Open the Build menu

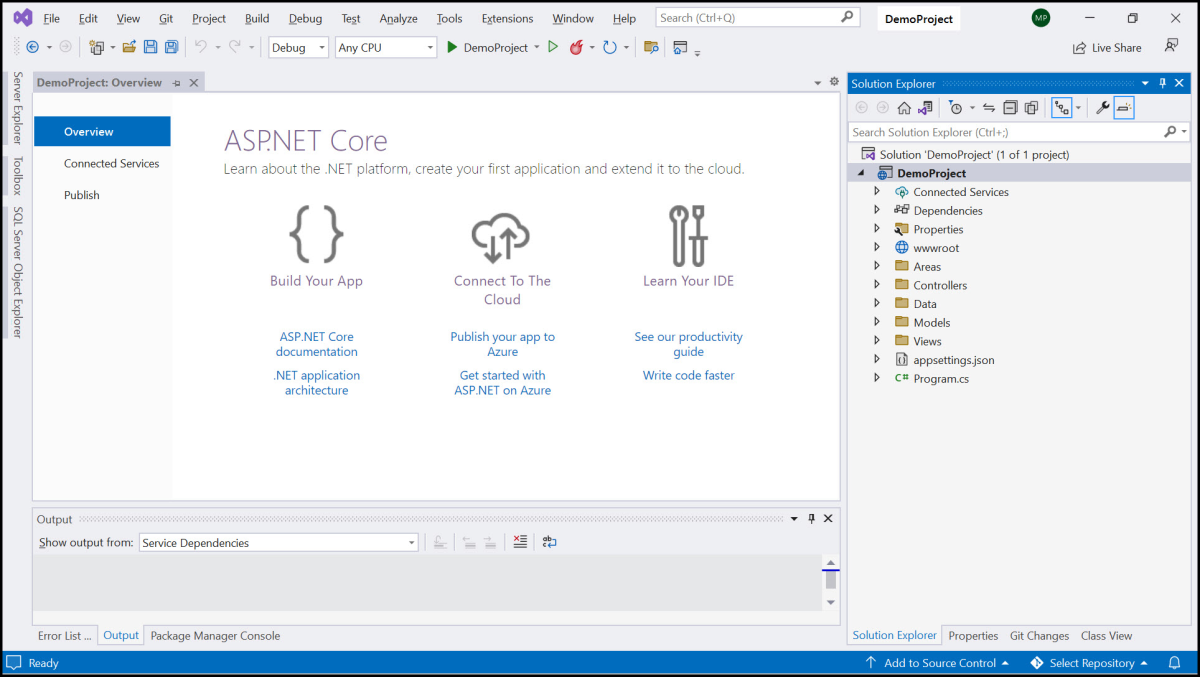pyautogui.click(x=257, y=18)
